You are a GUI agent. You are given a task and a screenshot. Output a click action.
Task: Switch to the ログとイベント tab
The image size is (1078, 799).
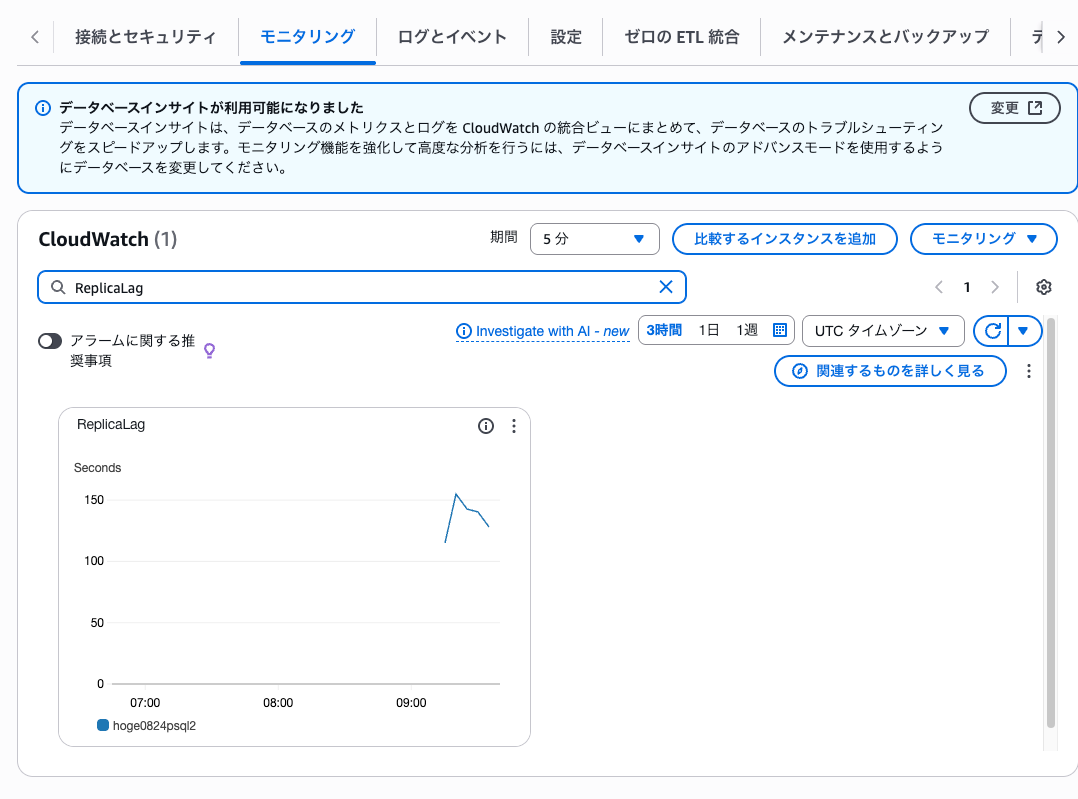(452, 37)
